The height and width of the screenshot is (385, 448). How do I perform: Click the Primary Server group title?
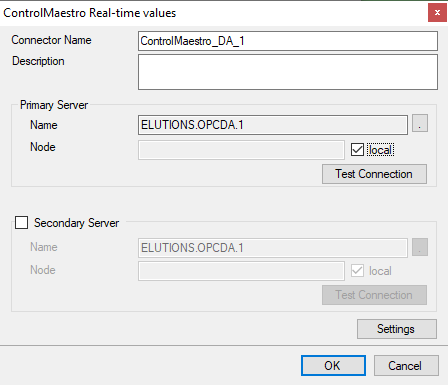tap(54, 105)
